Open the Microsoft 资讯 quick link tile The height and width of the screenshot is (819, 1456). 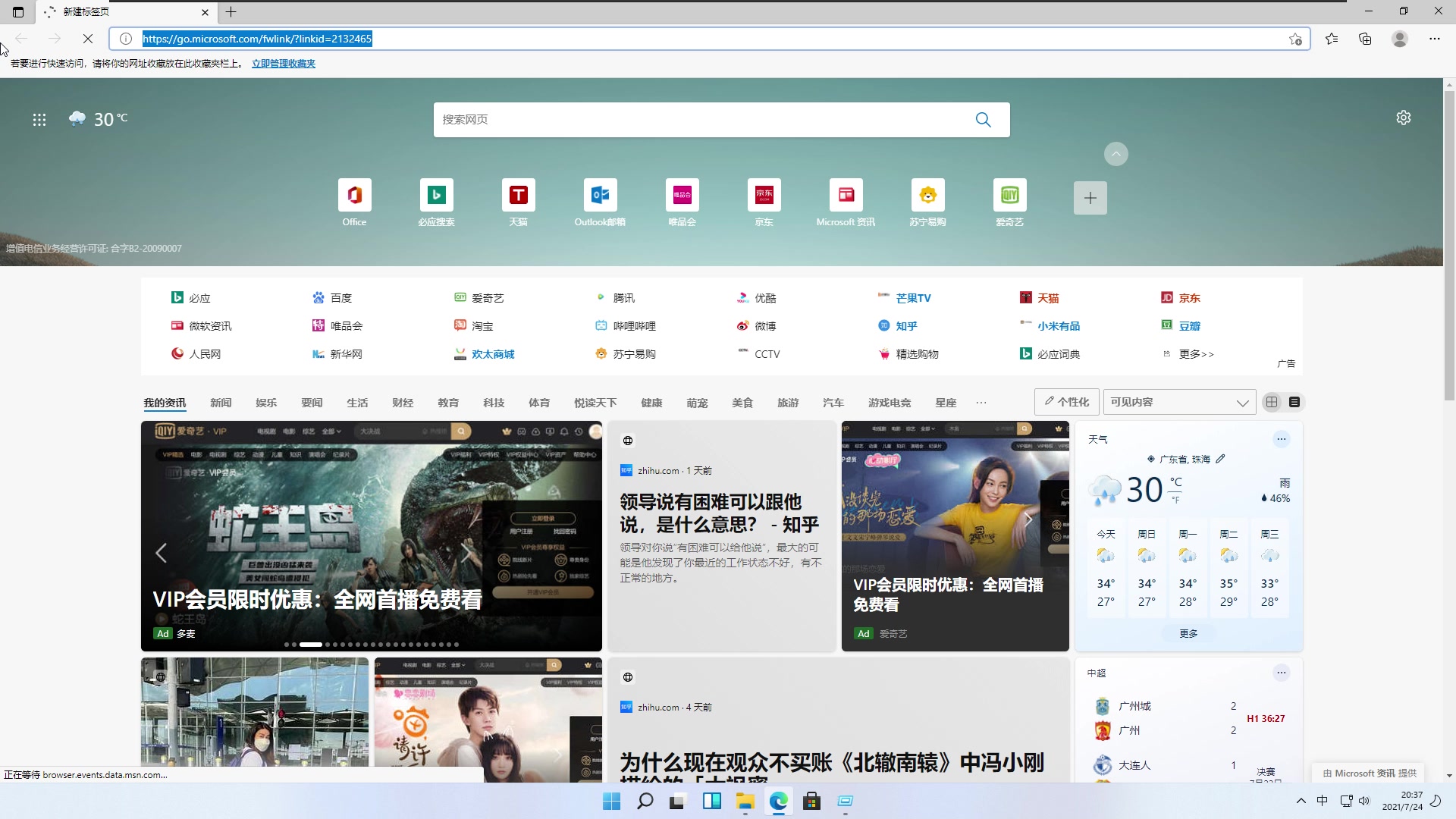pos(846,202)
